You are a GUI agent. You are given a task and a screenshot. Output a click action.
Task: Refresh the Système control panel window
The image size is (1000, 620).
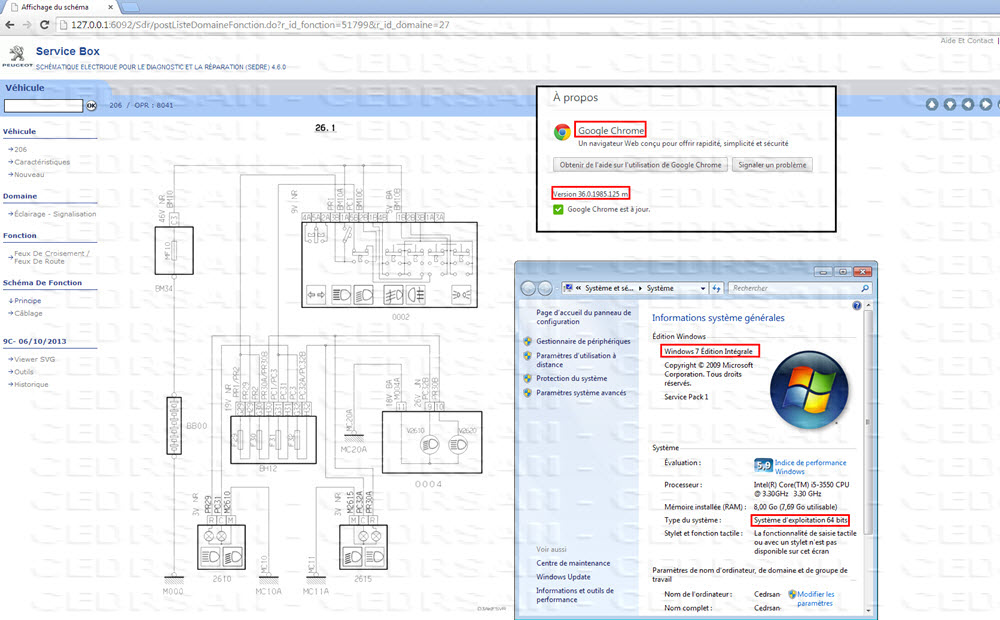coord(716,288)
